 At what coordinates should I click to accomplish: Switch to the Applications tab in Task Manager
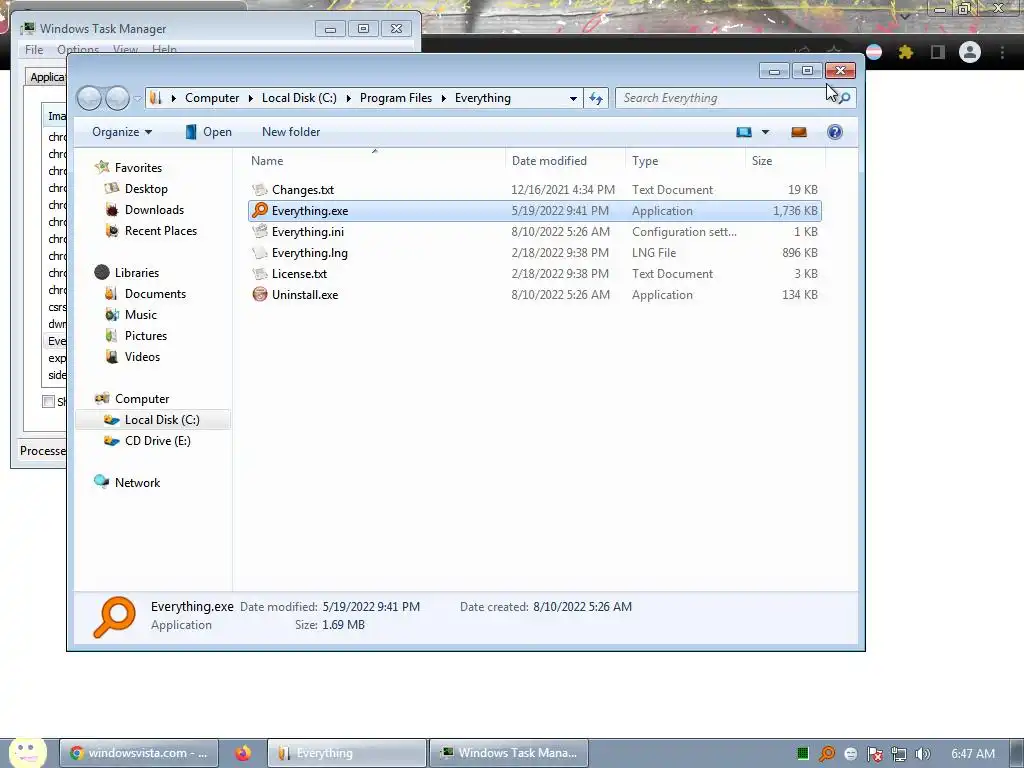(47, 77)
